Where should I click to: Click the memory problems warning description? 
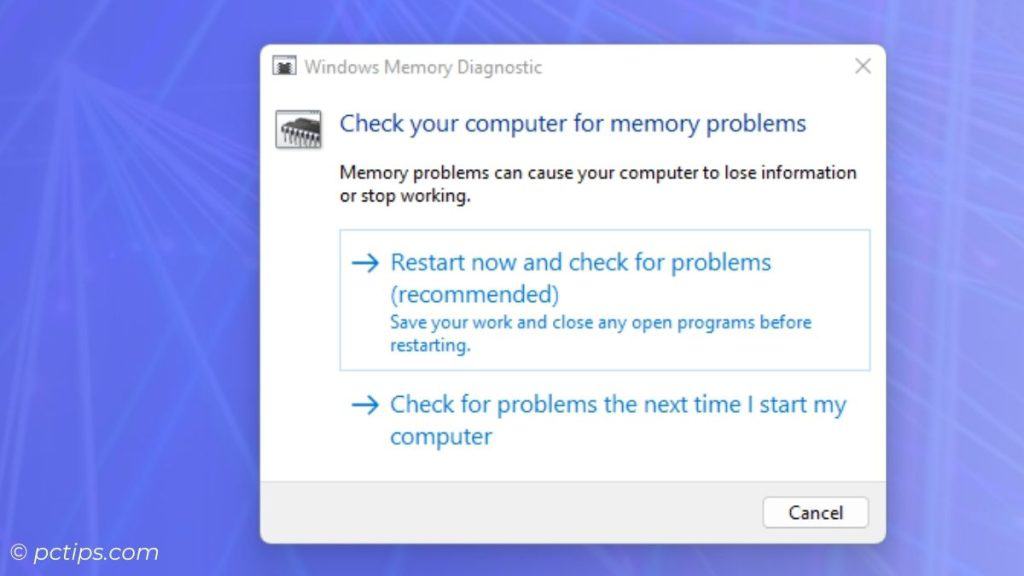point(598,184)
